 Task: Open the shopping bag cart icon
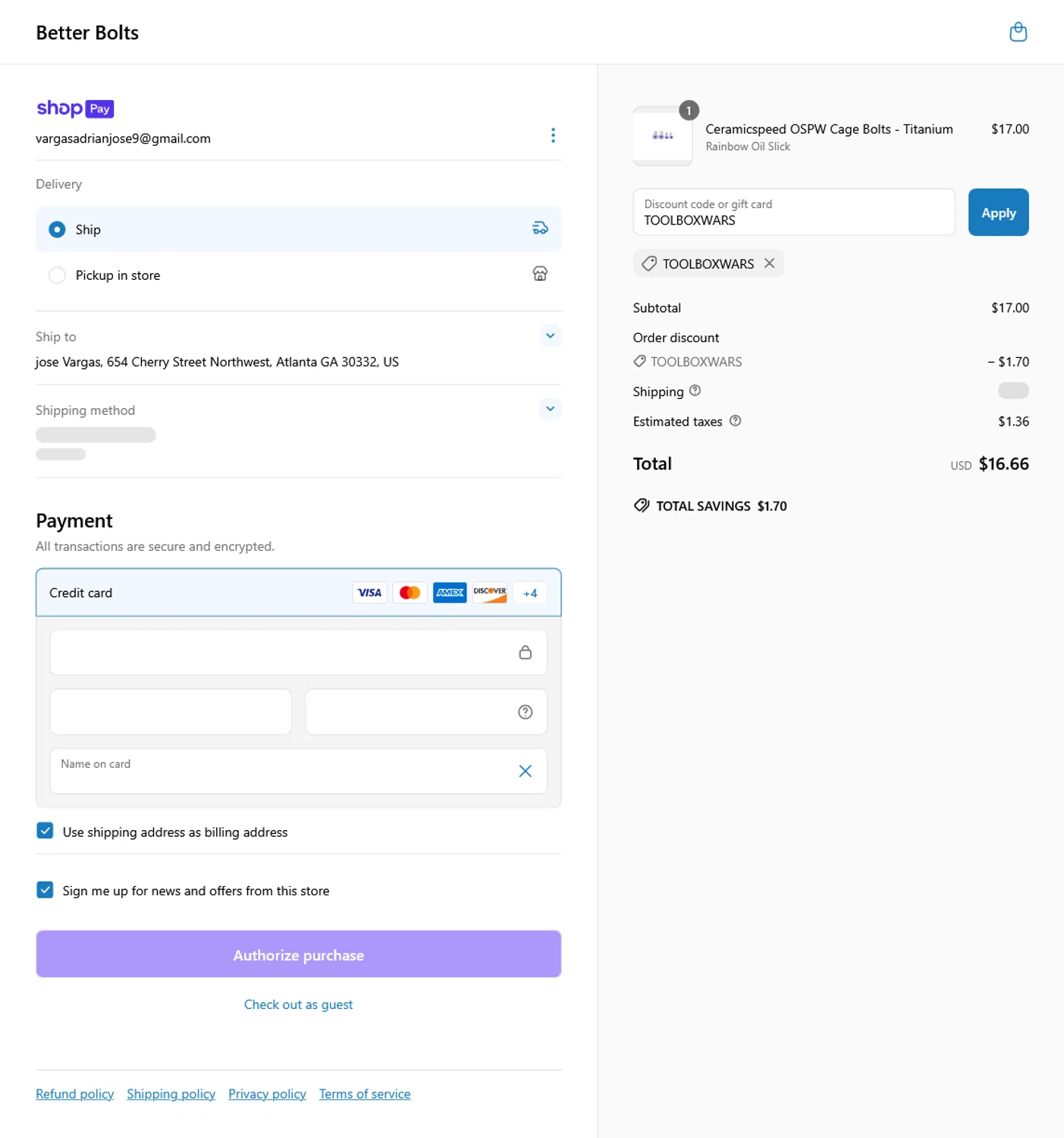(1018, 32)
